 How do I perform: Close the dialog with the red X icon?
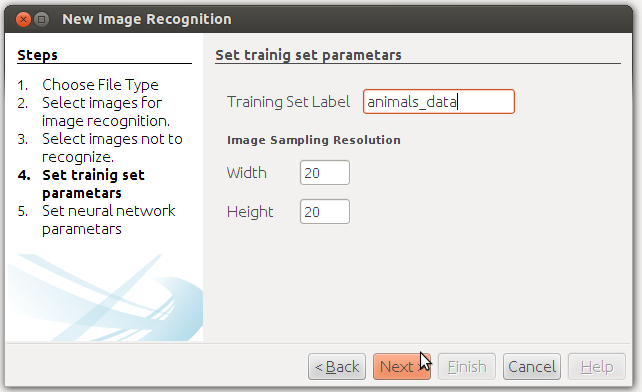23,19
